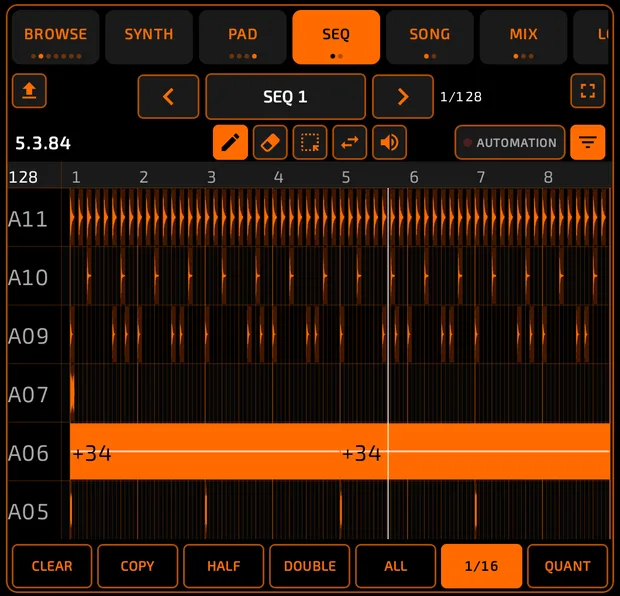Click bar 4 in the timeline ruler
Screen dimensions: 620x596
point(279,177)
